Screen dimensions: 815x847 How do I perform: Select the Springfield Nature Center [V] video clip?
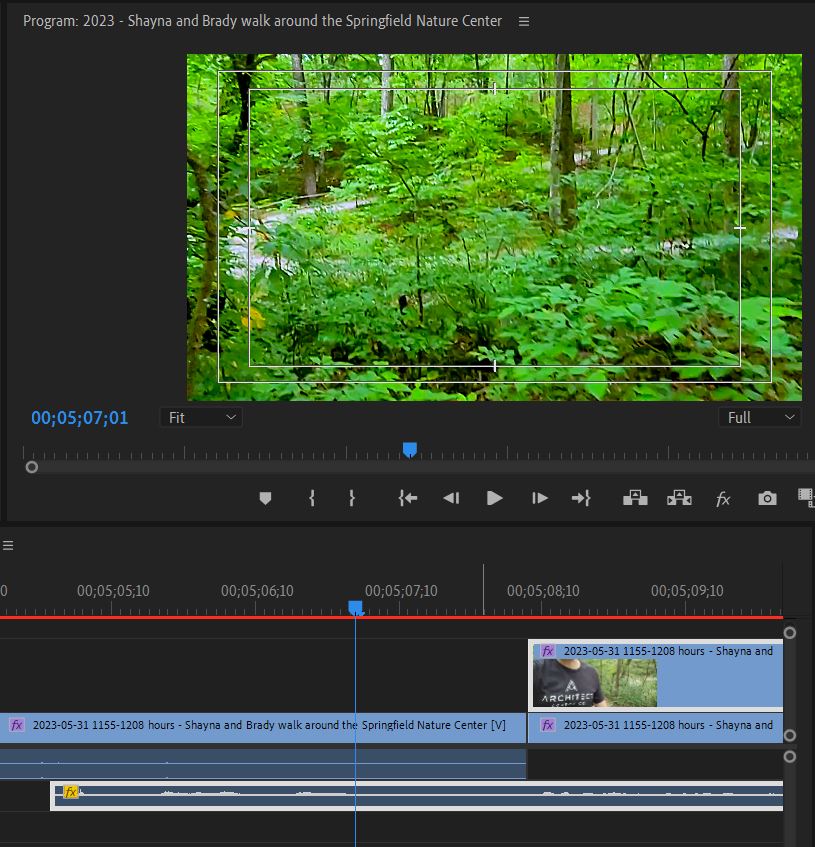click(x=263, y=728)
